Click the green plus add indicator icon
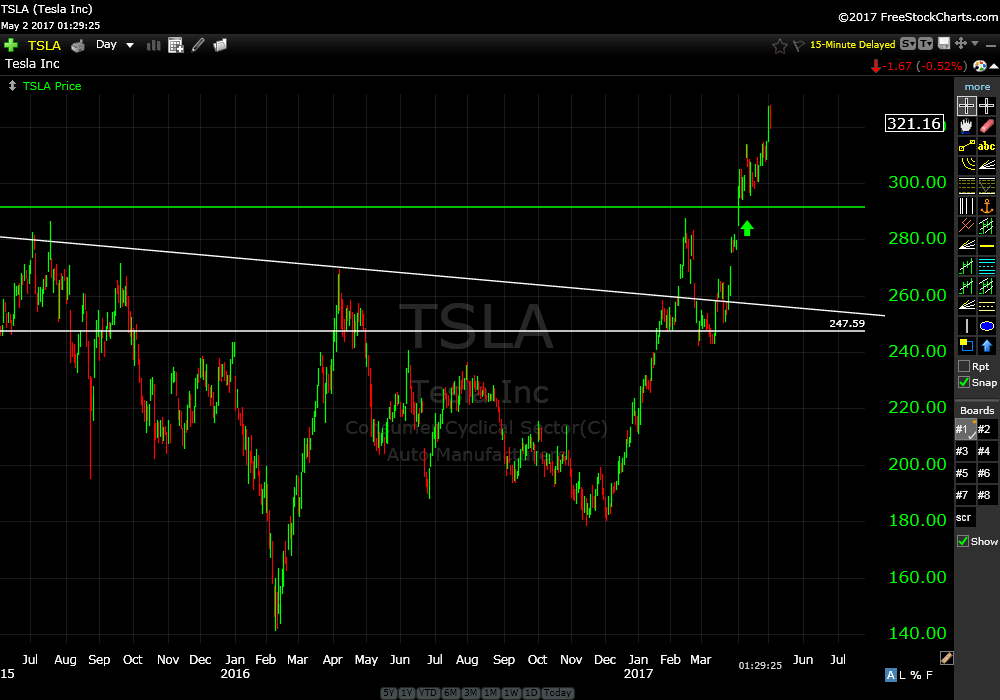 [x=11, y=45]
